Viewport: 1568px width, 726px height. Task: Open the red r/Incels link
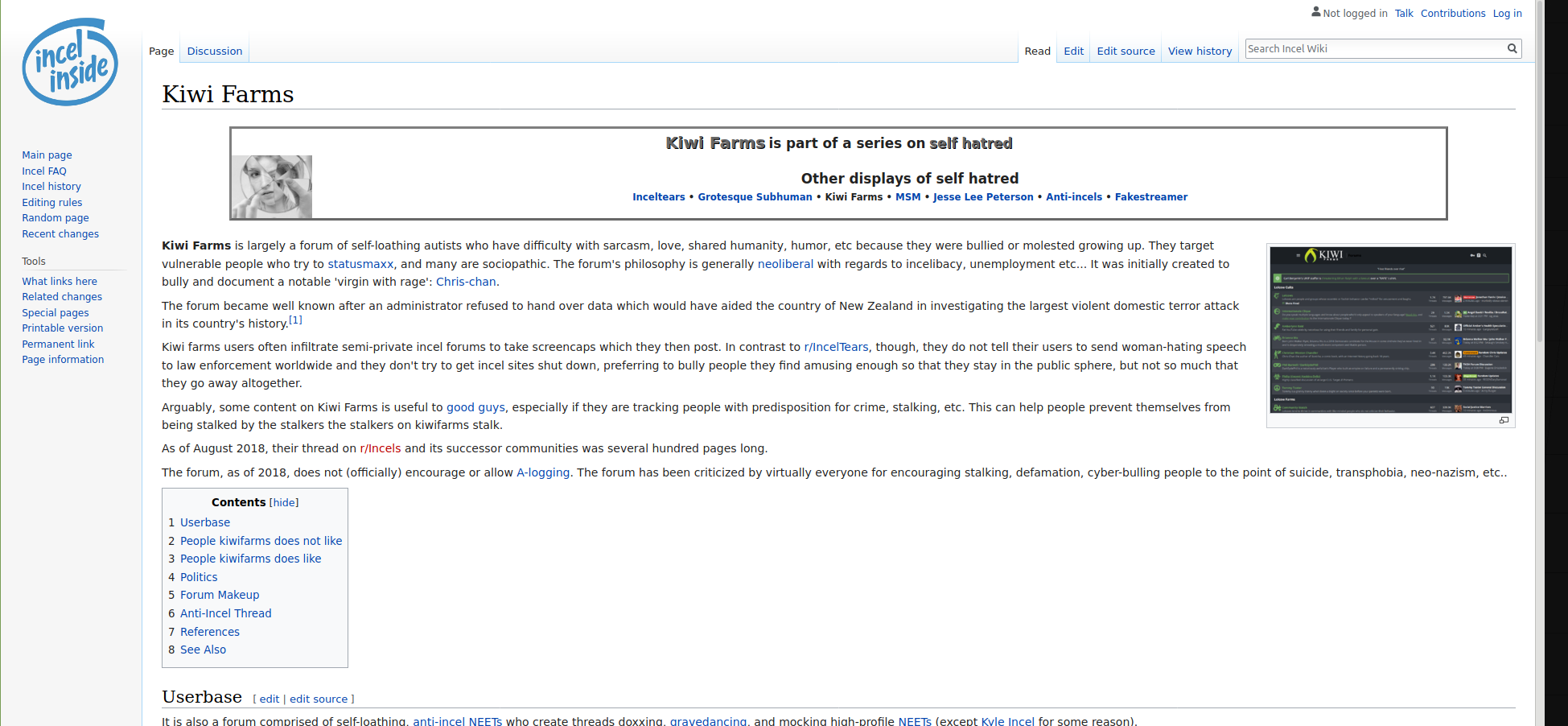pos(380,448)
